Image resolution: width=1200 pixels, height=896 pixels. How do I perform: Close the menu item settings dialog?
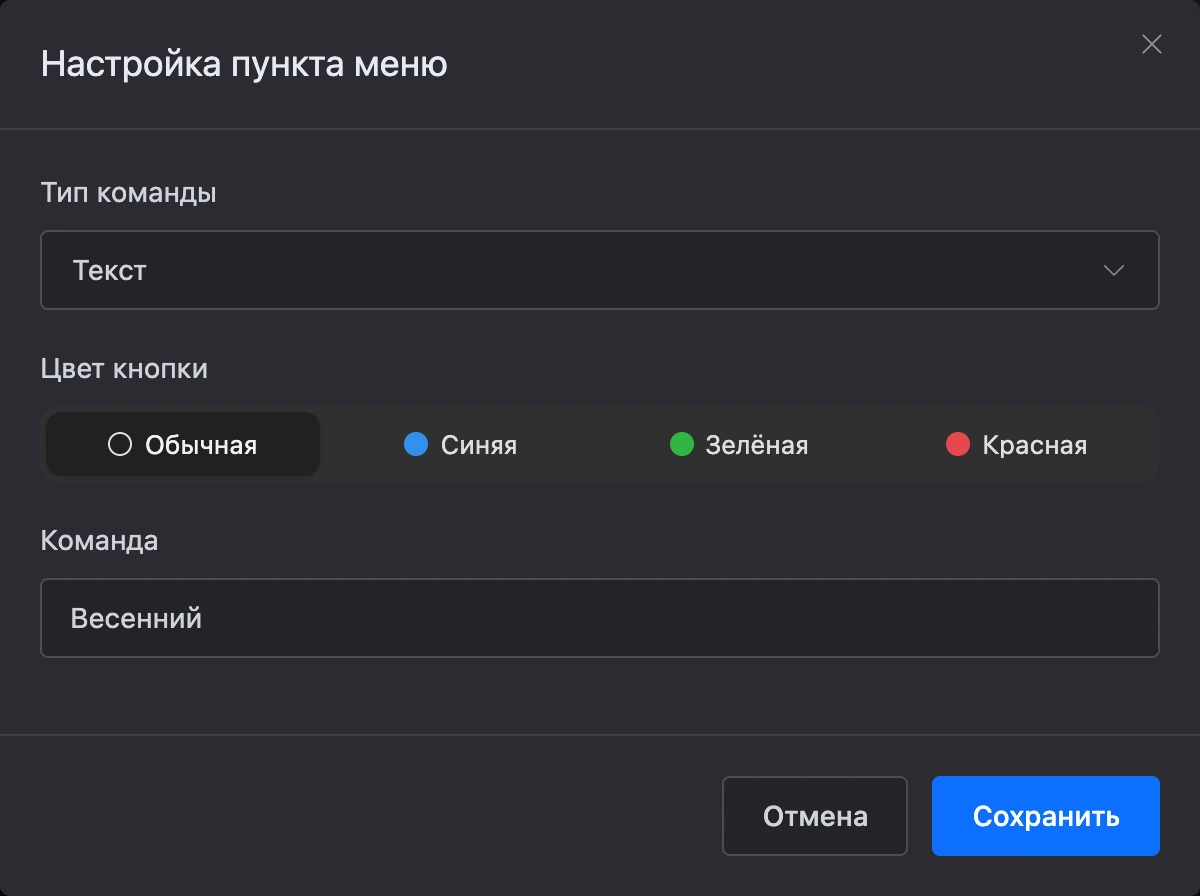point(1152,44)
